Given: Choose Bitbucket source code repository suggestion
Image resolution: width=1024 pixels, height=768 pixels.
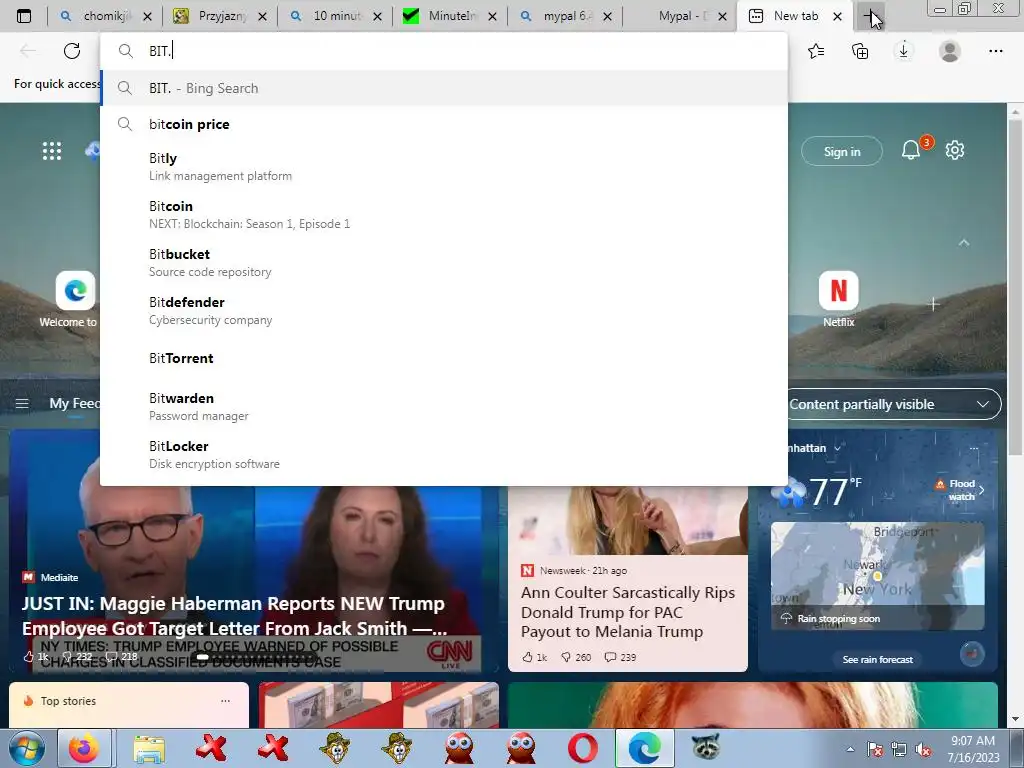Looking at the screenshot, I should click(x=444, y=263).
